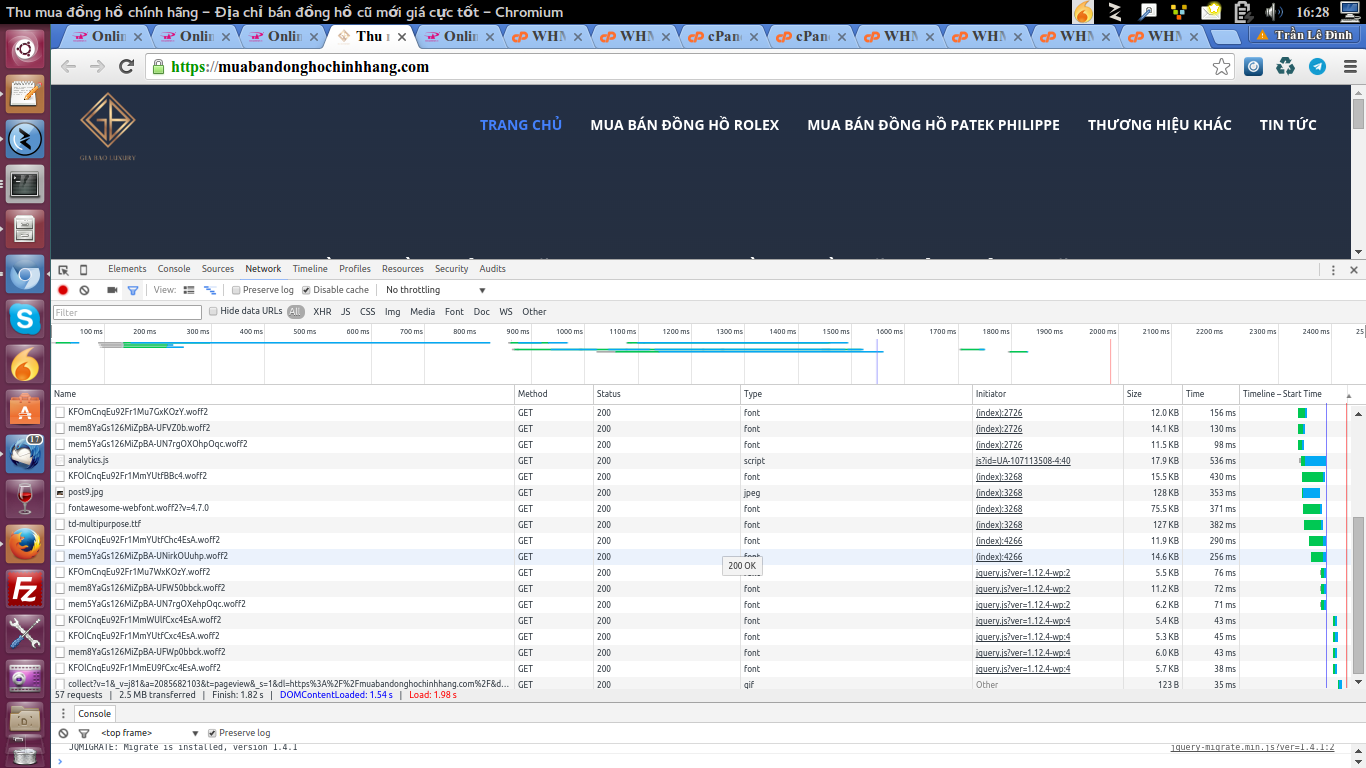This screenshot has height=768, width=1366.
Task: Click the Telegram extension icon
Action: tap(1317, 67)
